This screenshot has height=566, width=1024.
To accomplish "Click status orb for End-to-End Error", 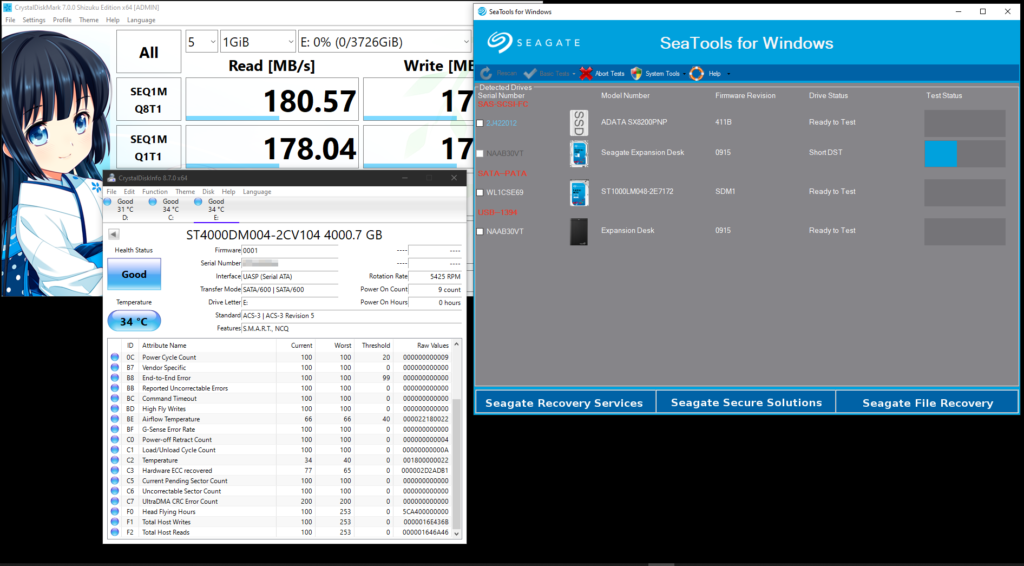I will tap(115, 378).
